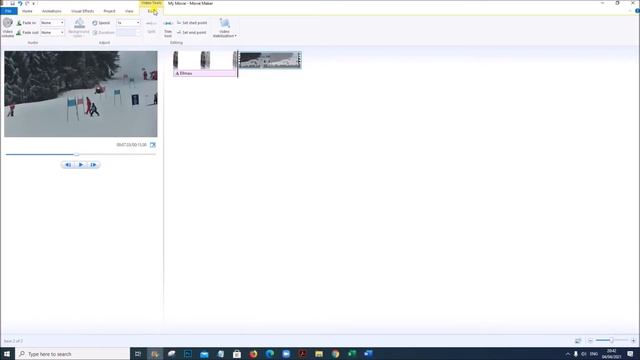Image resolution: width=640 pixels, height=360 pixels.
Task: Select the first white clip on the storyboard
Action: tap(204, 60)
